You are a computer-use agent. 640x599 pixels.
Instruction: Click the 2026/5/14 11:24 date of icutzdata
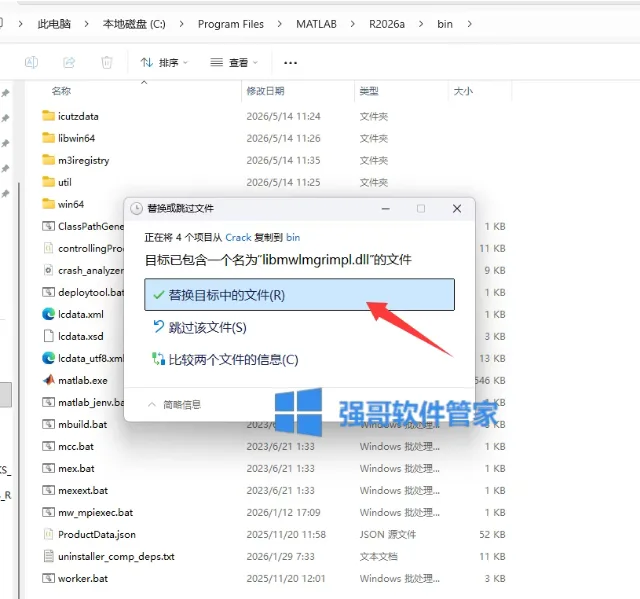(283, 116)
